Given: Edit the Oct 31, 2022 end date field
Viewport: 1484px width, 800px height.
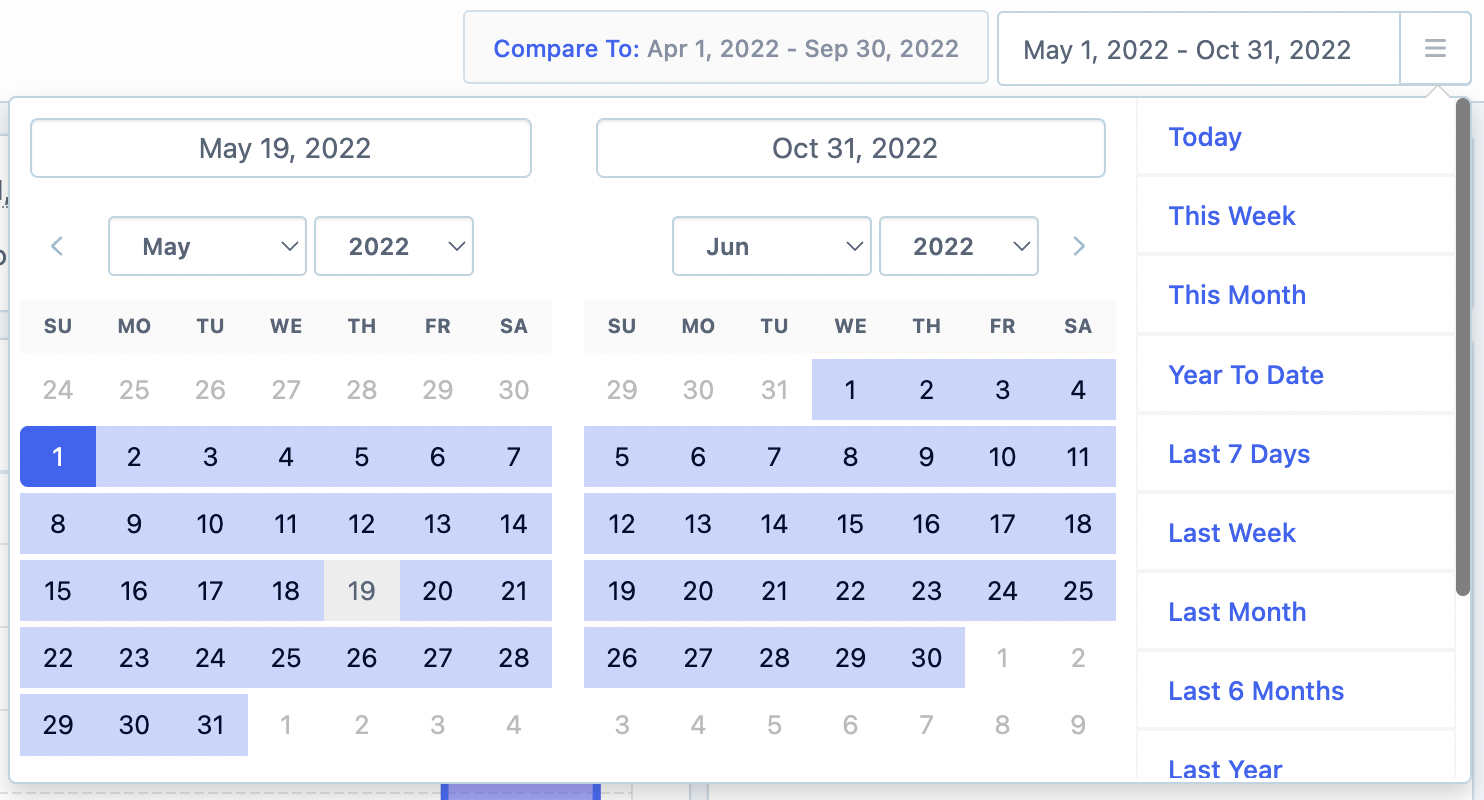Looking at the screenshot, I should coord(850,148).
